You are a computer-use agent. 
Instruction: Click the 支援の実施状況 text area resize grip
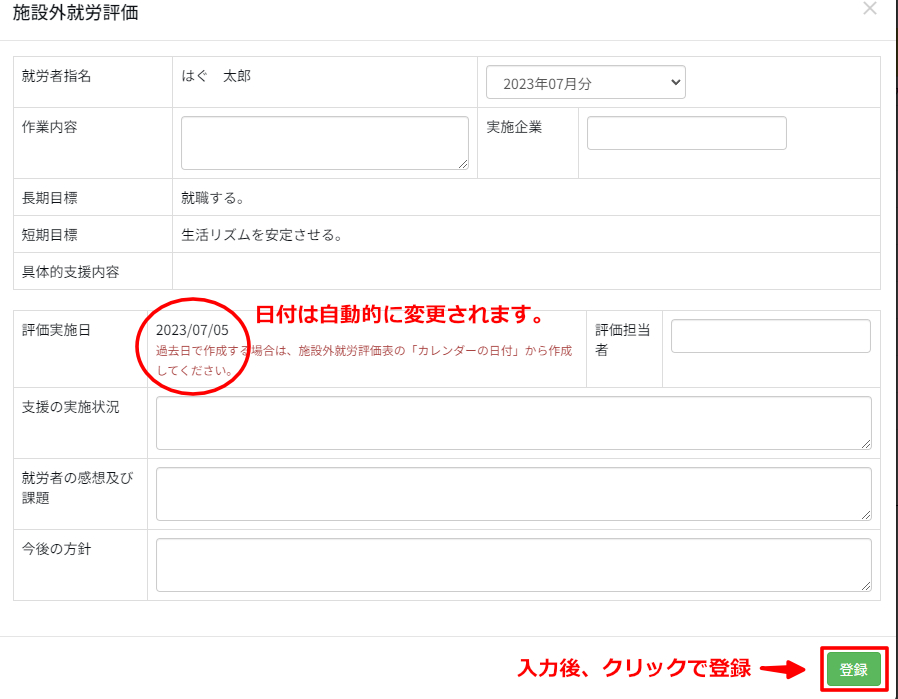865,444
